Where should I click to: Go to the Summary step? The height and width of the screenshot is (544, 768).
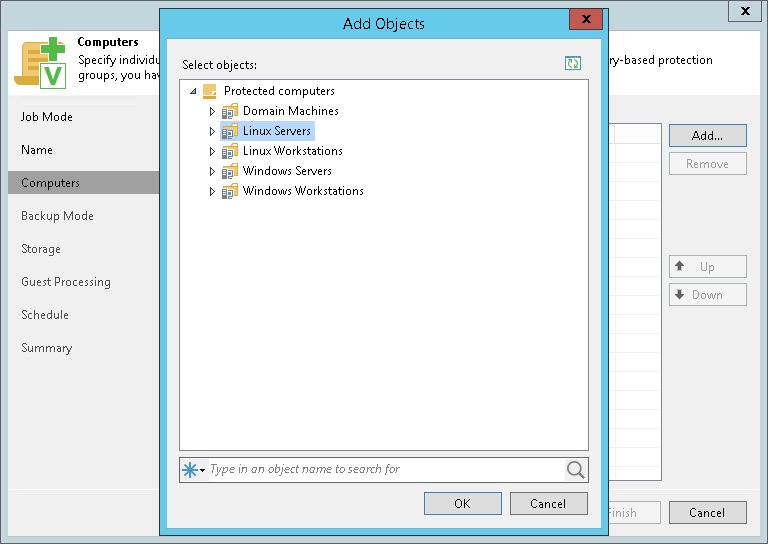[x=47, y=348]
